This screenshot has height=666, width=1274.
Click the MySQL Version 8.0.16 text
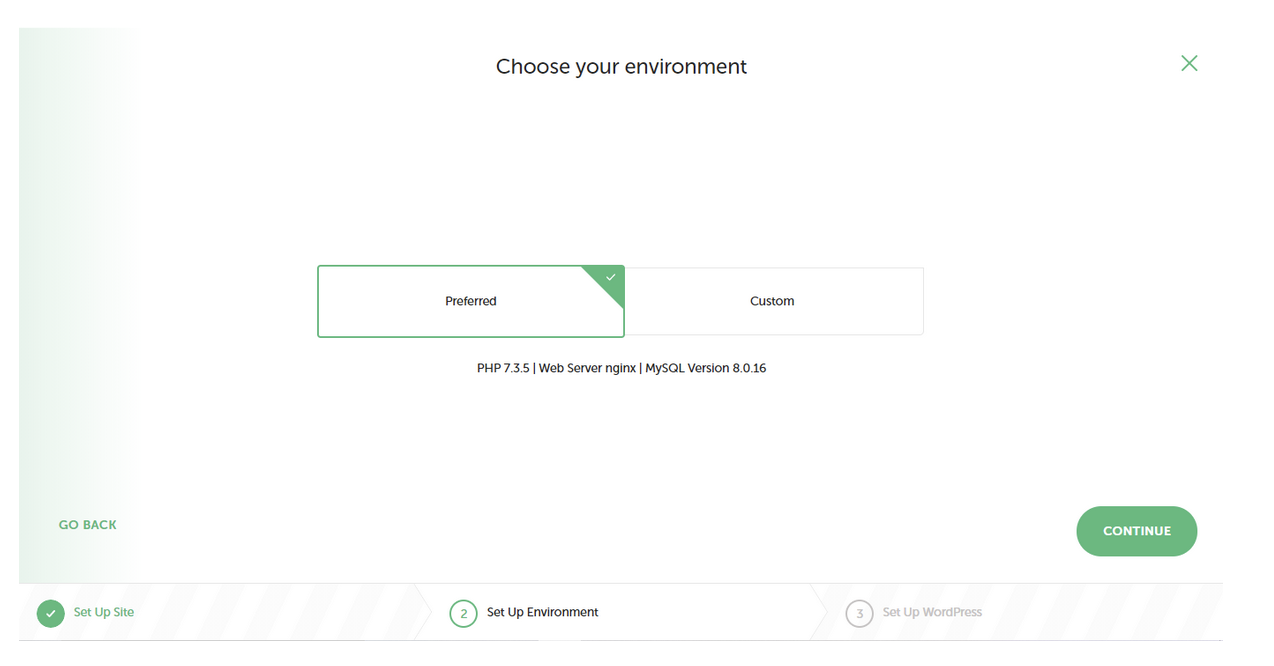[x=705, y=368]
